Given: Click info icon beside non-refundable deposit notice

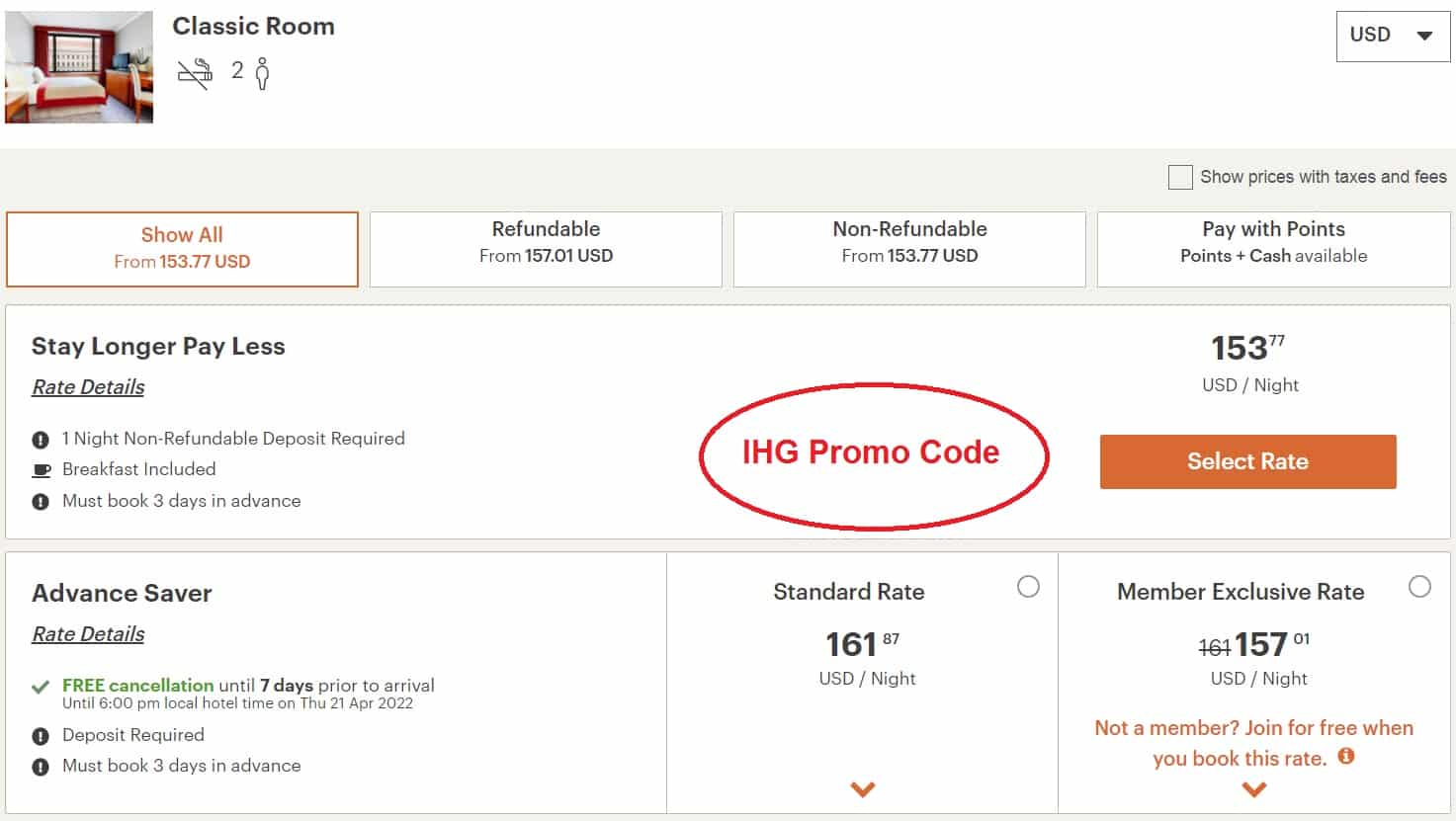Looking at the screenshot, I should tap(40, 438).
